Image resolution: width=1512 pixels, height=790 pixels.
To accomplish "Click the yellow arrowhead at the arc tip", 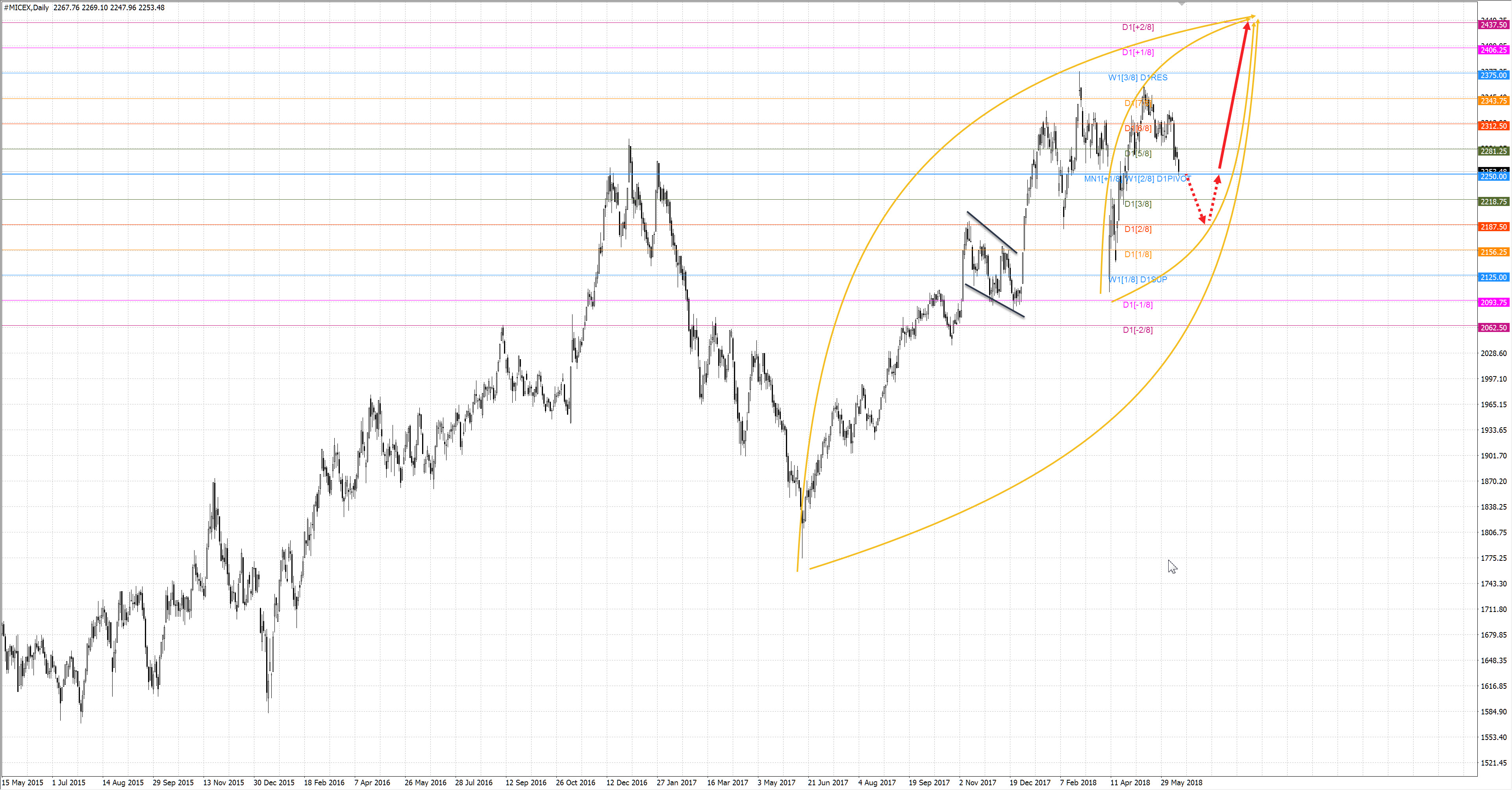I will (x=1251, y=17).
